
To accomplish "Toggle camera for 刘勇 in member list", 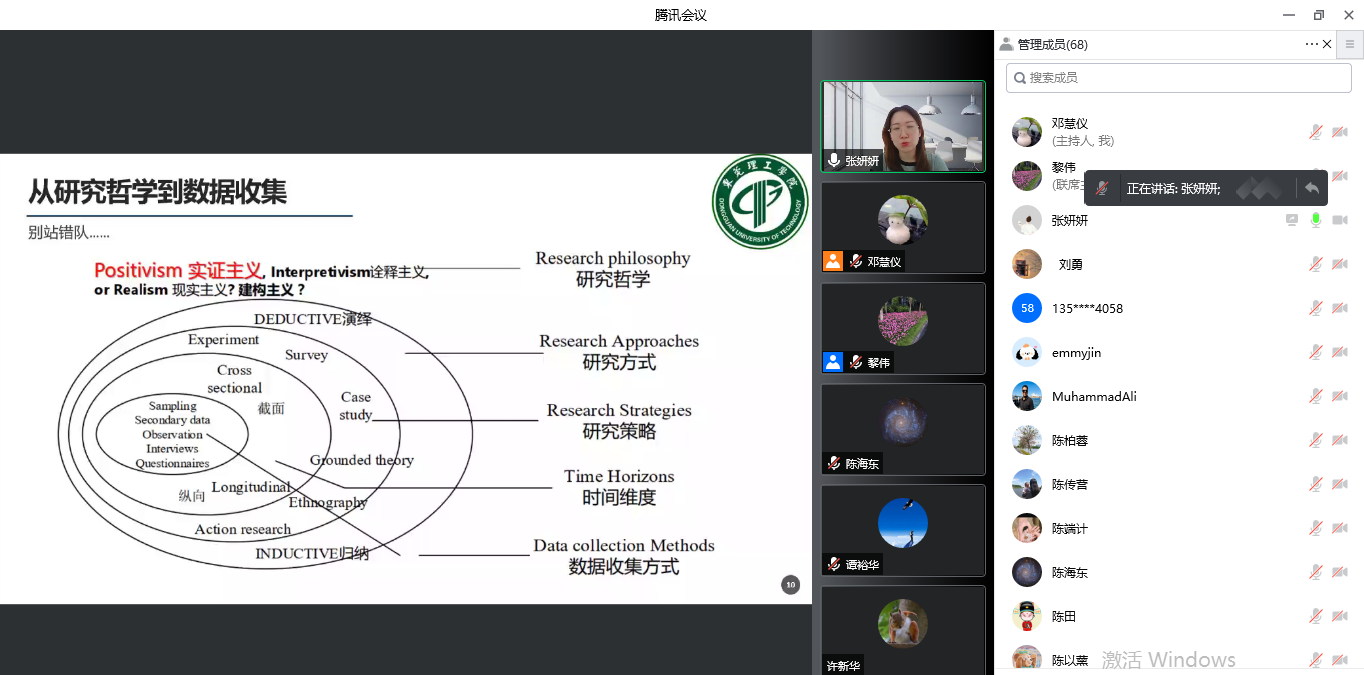I will pyautogui.click(x=1339, y=264).
